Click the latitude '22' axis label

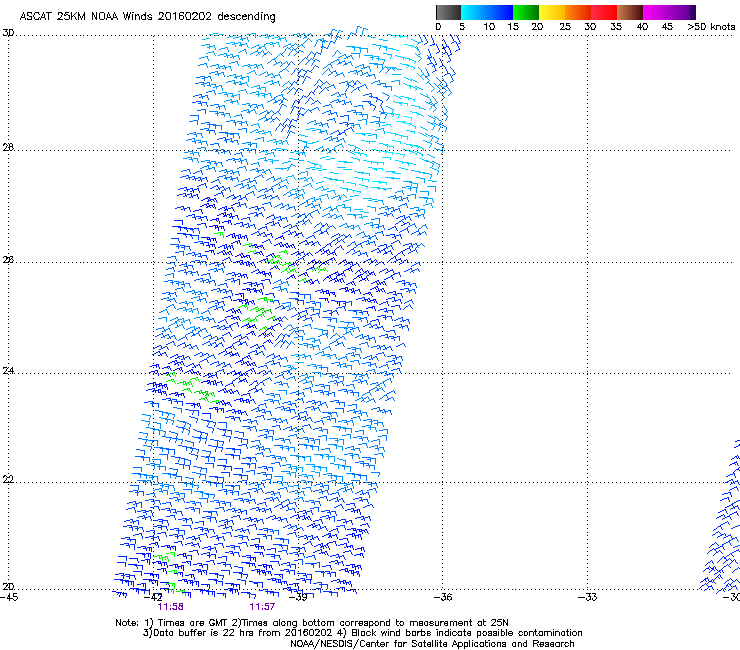coord(8,480)
